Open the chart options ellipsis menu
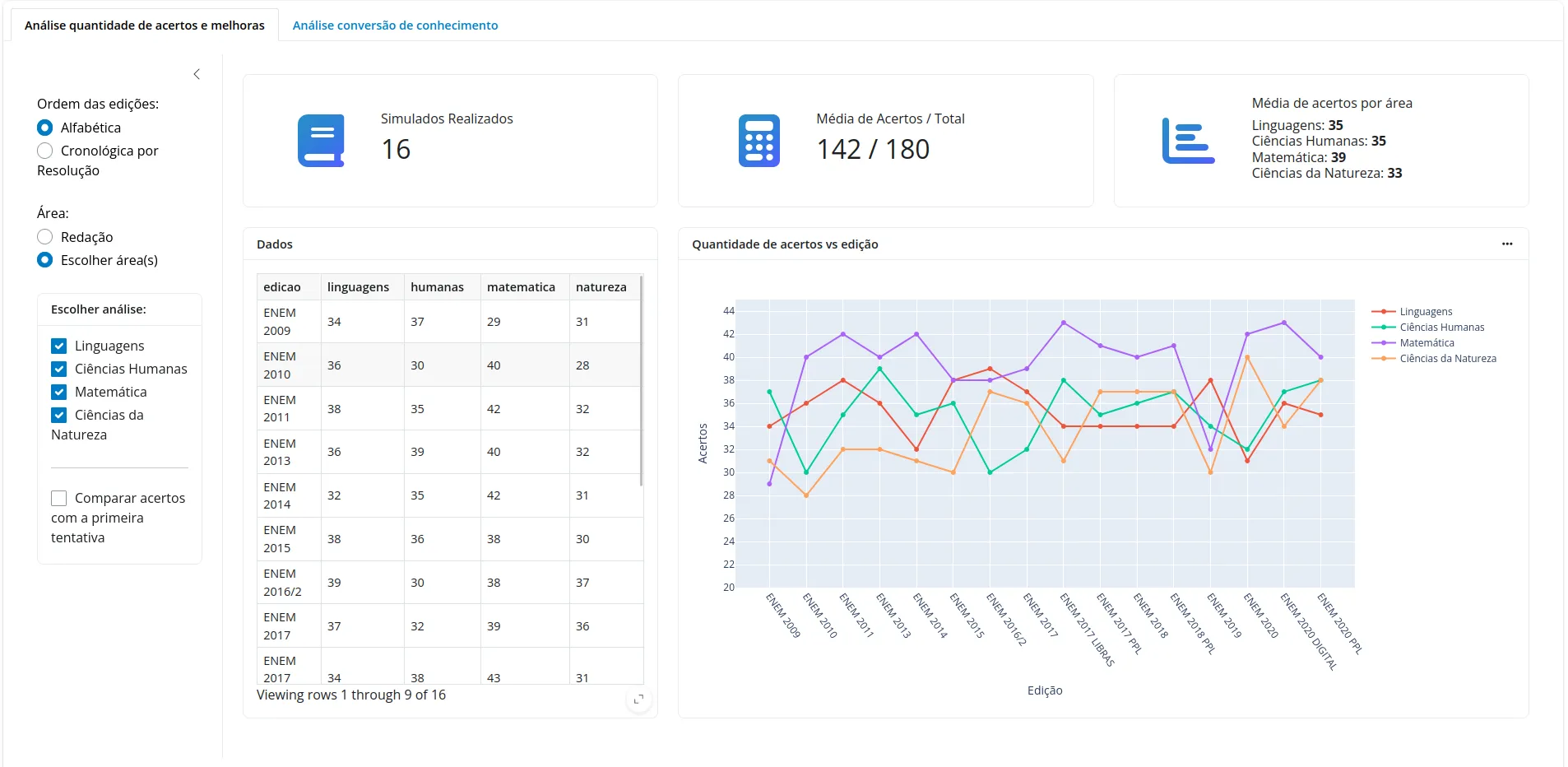The height and width of the screenshot is (767, 1568). pyautogui.click(x=1507, y=244)
